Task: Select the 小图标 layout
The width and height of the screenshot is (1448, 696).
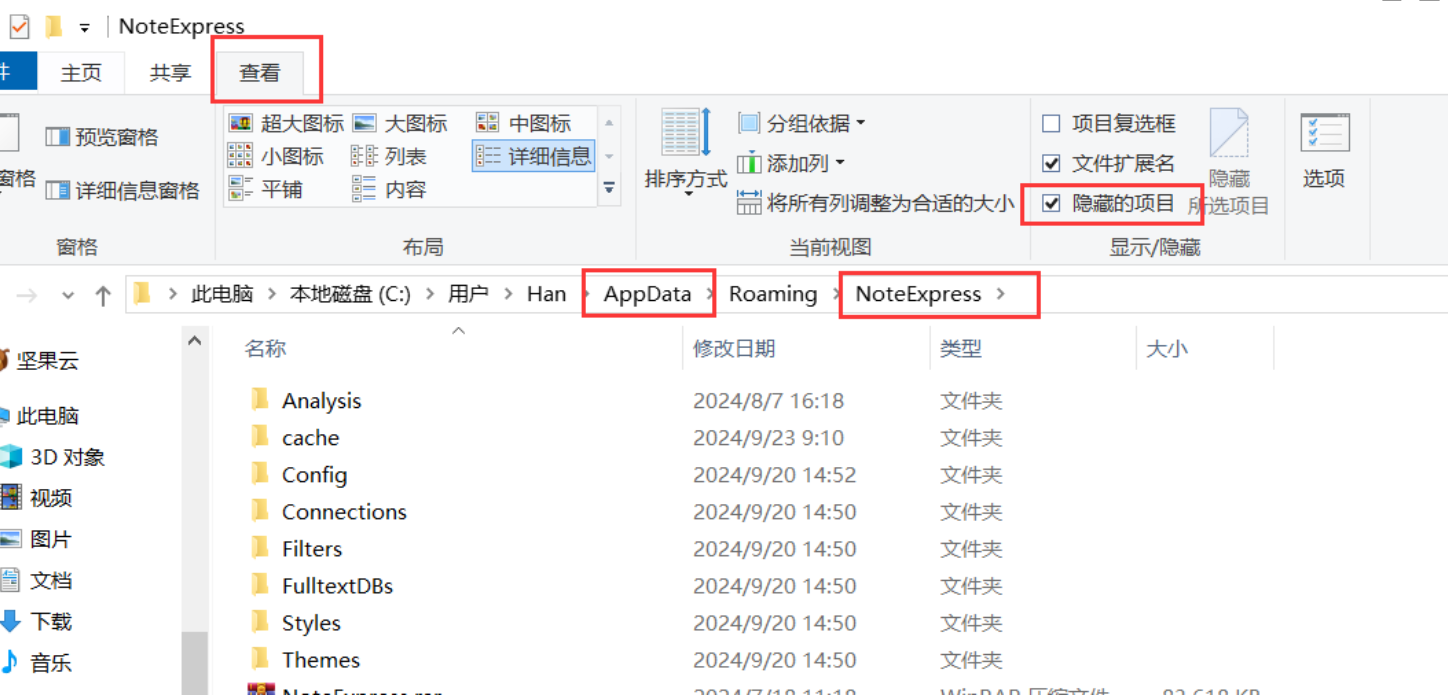Action: (276, 156)
